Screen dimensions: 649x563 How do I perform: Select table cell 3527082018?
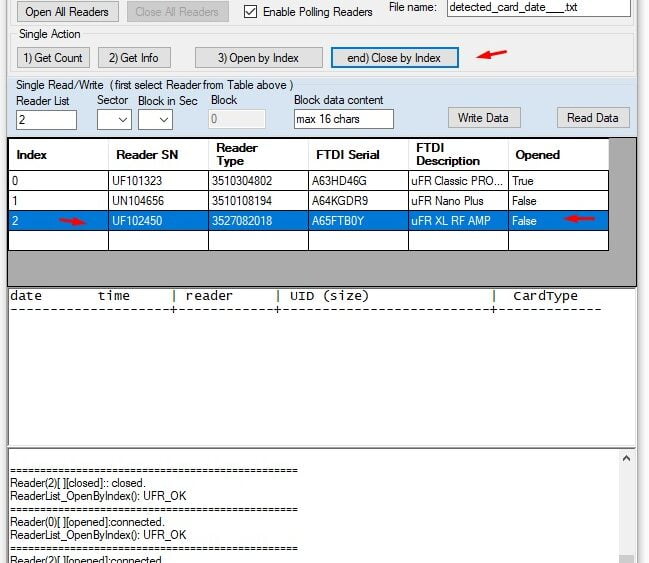click(x=258, y=221)
